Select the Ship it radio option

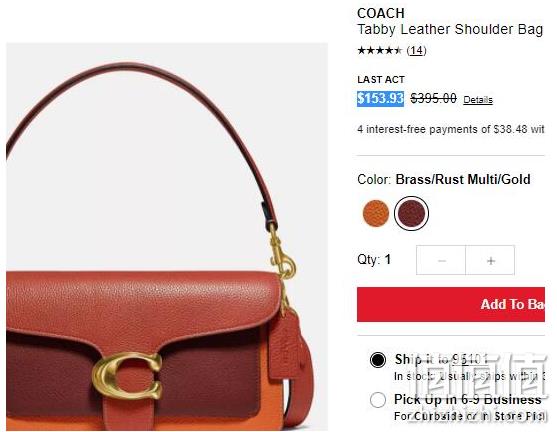tap(378, 360)
